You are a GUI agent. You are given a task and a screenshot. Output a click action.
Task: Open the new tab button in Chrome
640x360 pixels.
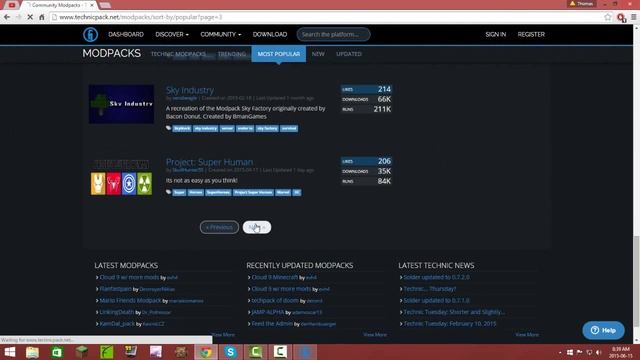(x=105, y=5)
